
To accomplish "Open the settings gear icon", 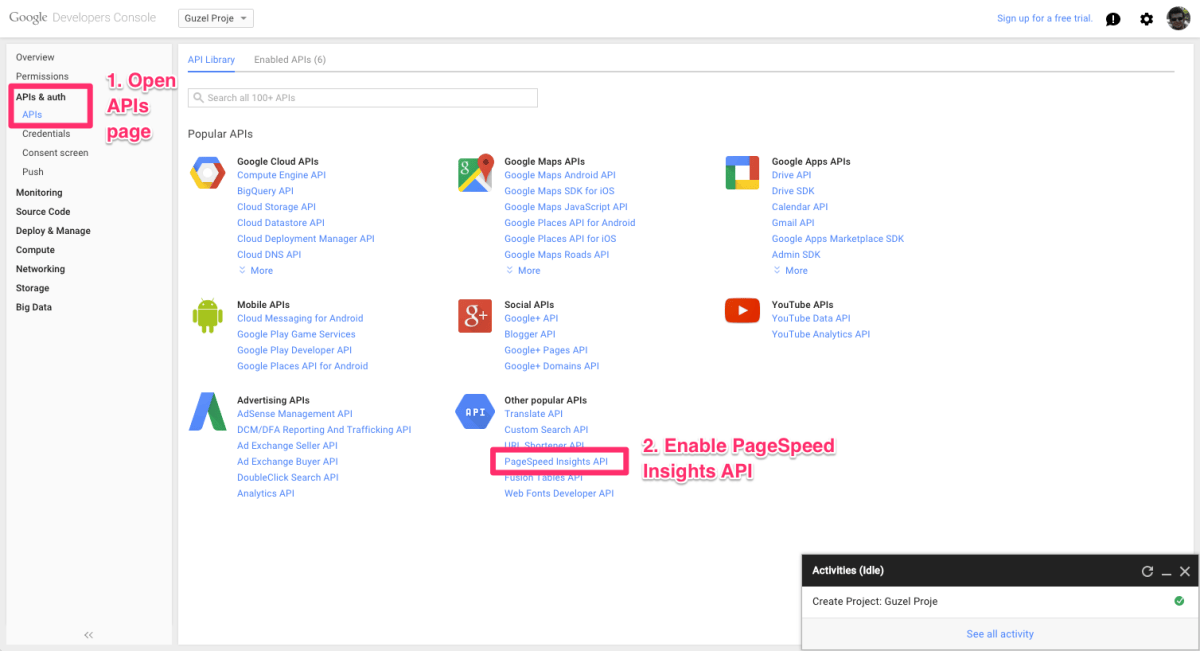I will pyautogui.click(x=1146, y=18).
